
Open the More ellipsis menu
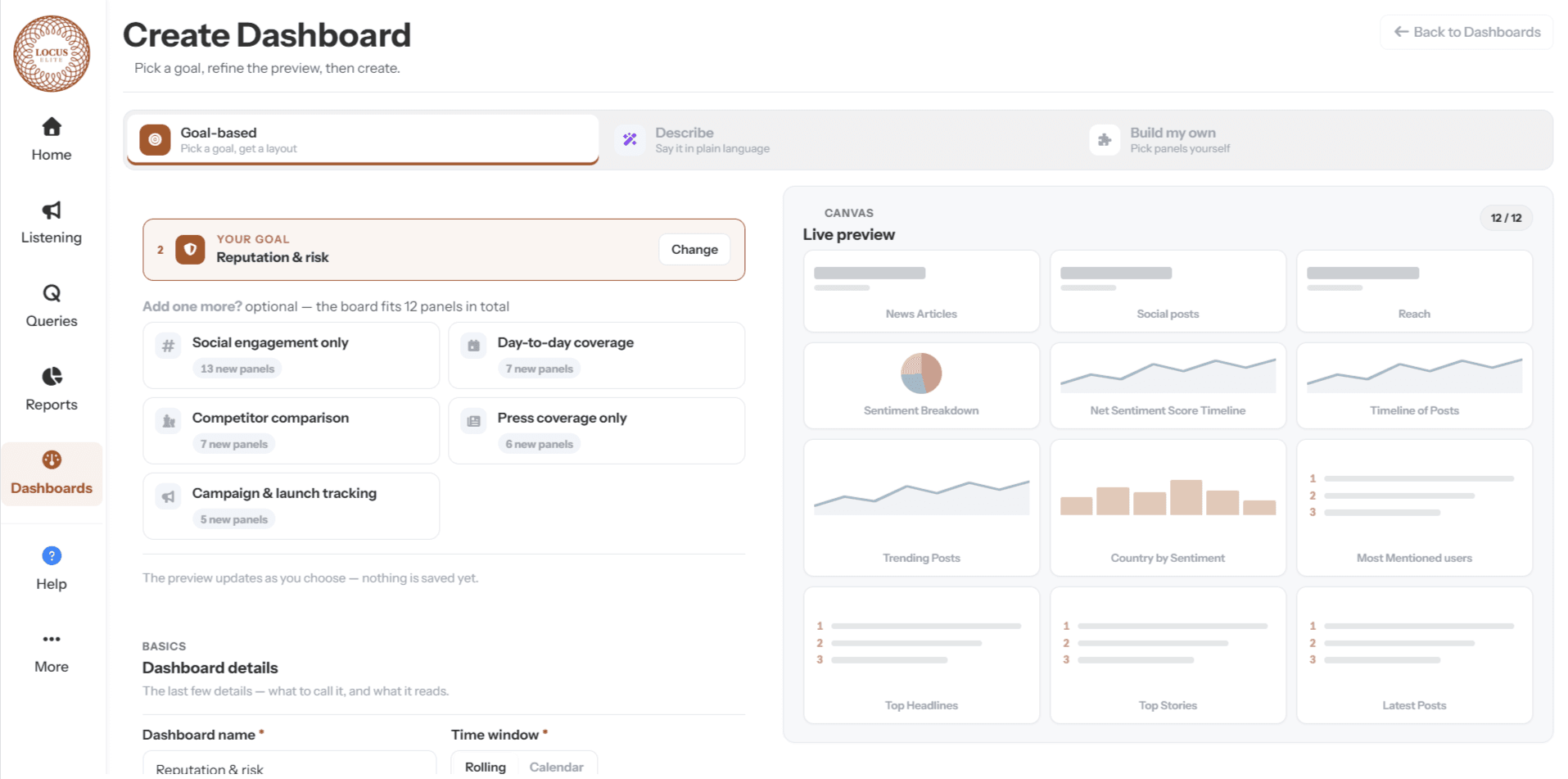point(52,639)
